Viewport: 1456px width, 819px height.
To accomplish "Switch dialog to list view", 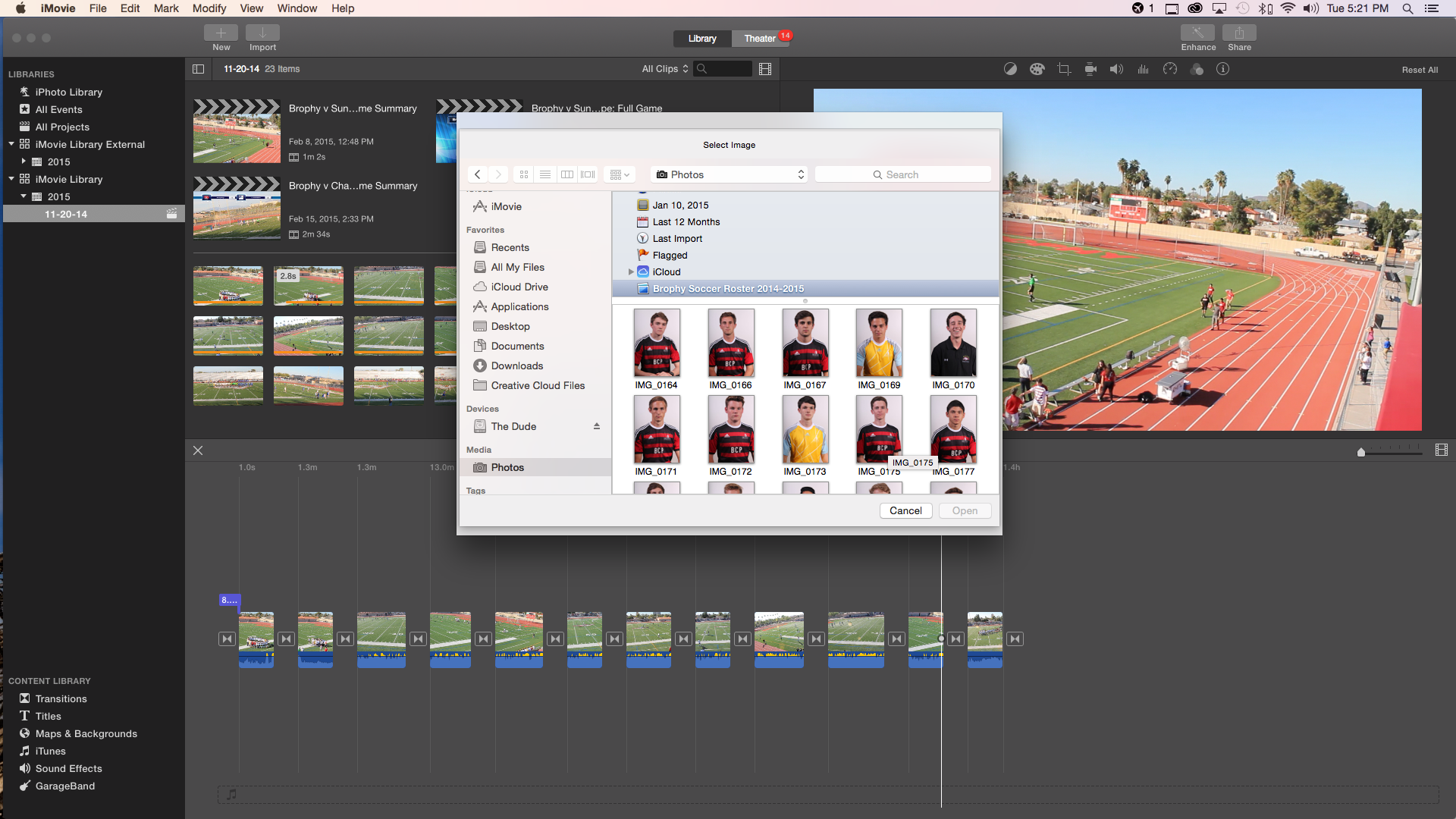I will pos(545,174).
